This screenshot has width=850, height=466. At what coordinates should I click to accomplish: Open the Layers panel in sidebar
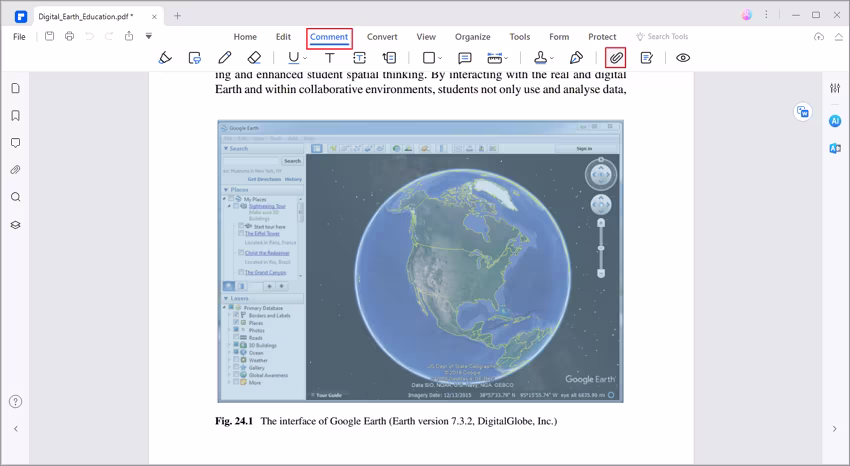(x=16, y=224)
